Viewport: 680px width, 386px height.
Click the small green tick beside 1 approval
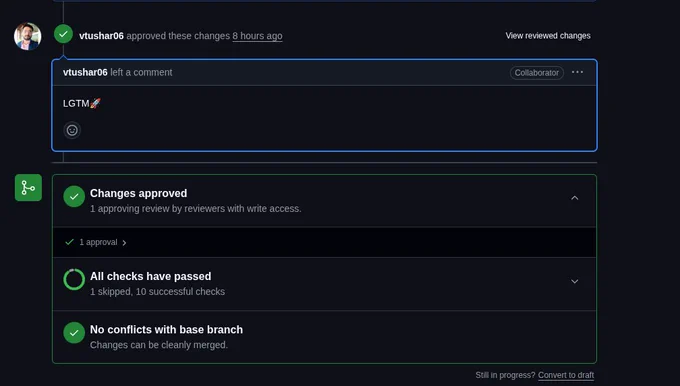click(x=69, y=242)
